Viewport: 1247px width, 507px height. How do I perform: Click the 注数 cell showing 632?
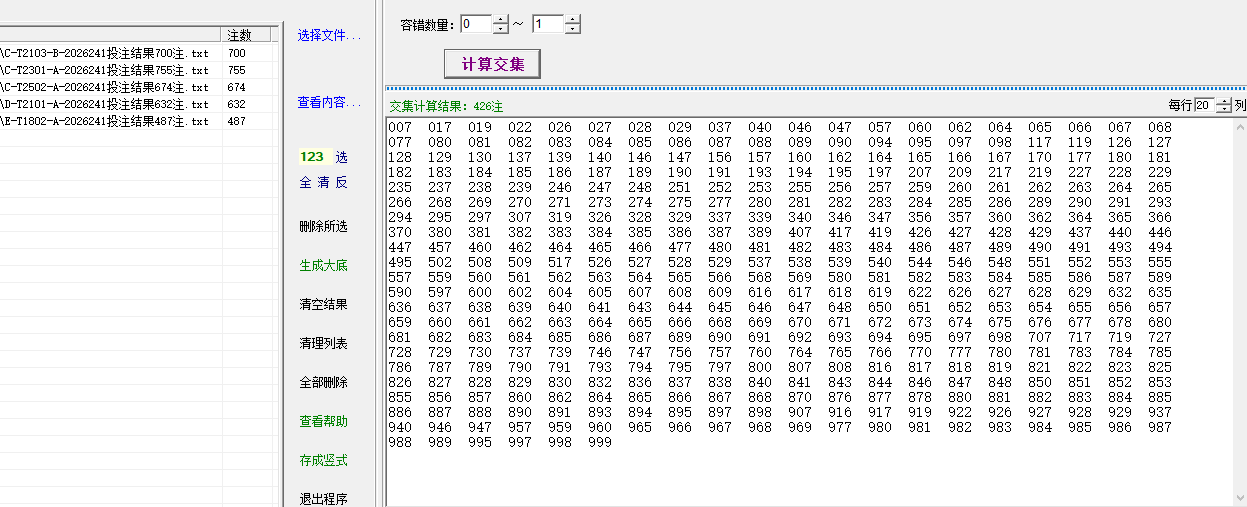click(x=236, y=104)
